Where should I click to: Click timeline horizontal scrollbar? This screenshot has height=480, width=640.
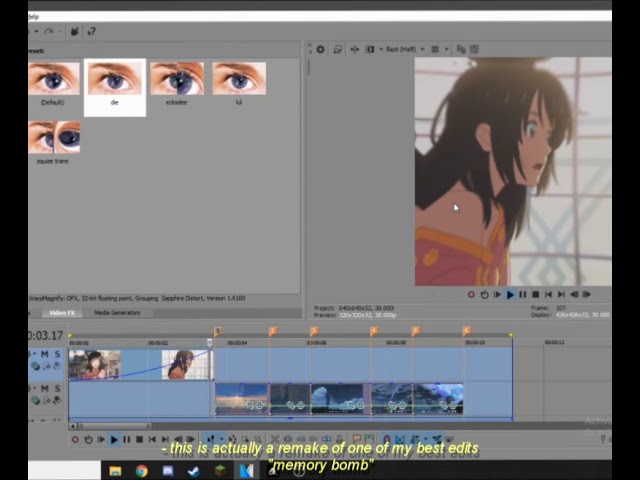(x=114, y=426)
